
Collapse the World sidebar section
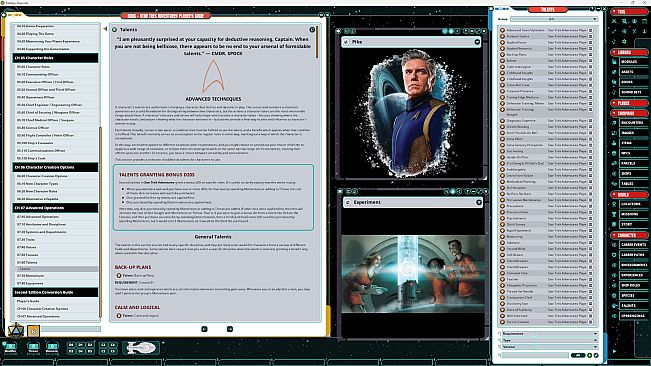click(x=629, y=195)
